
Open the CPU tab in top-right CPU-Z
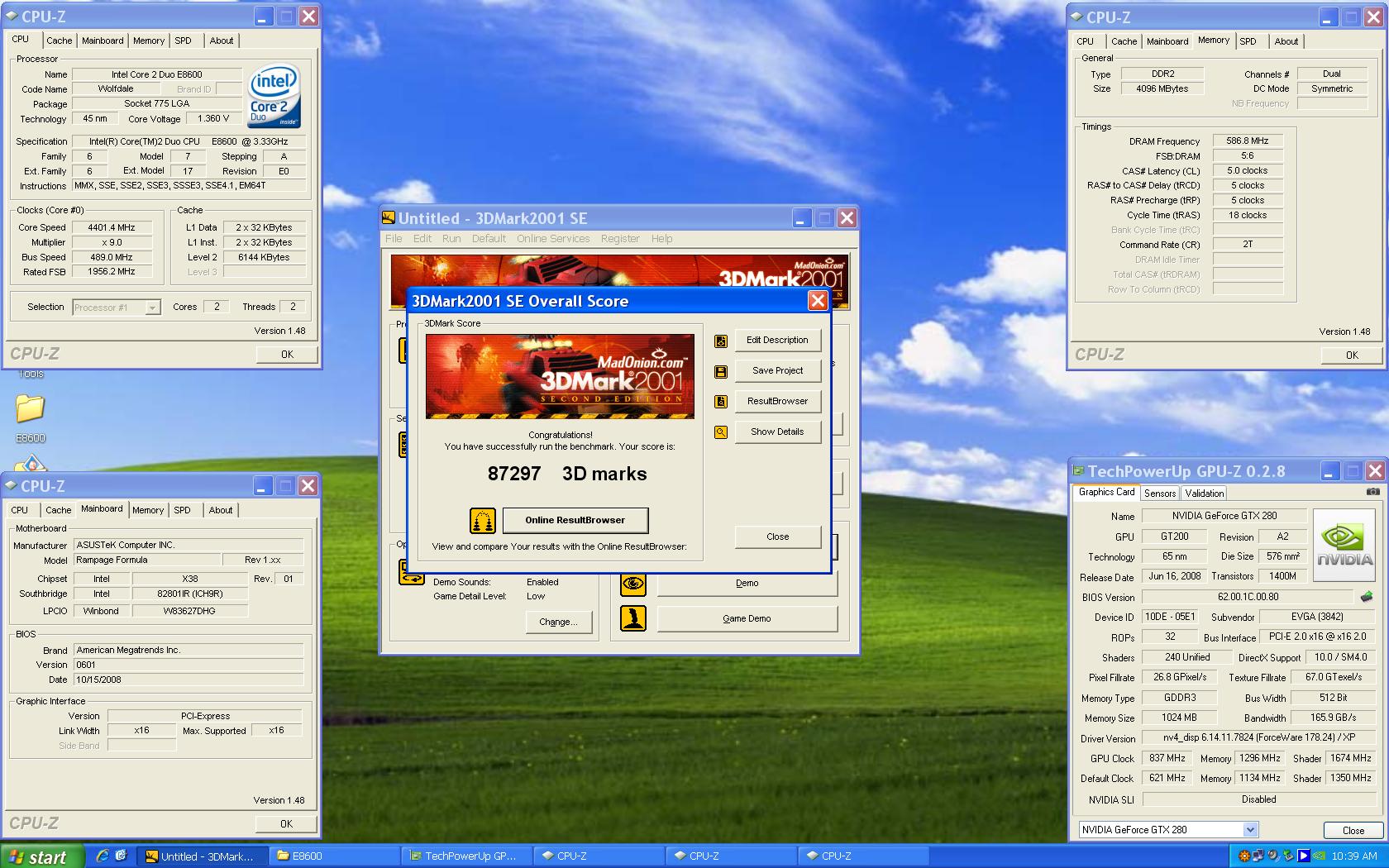(x=1086, y=41)
